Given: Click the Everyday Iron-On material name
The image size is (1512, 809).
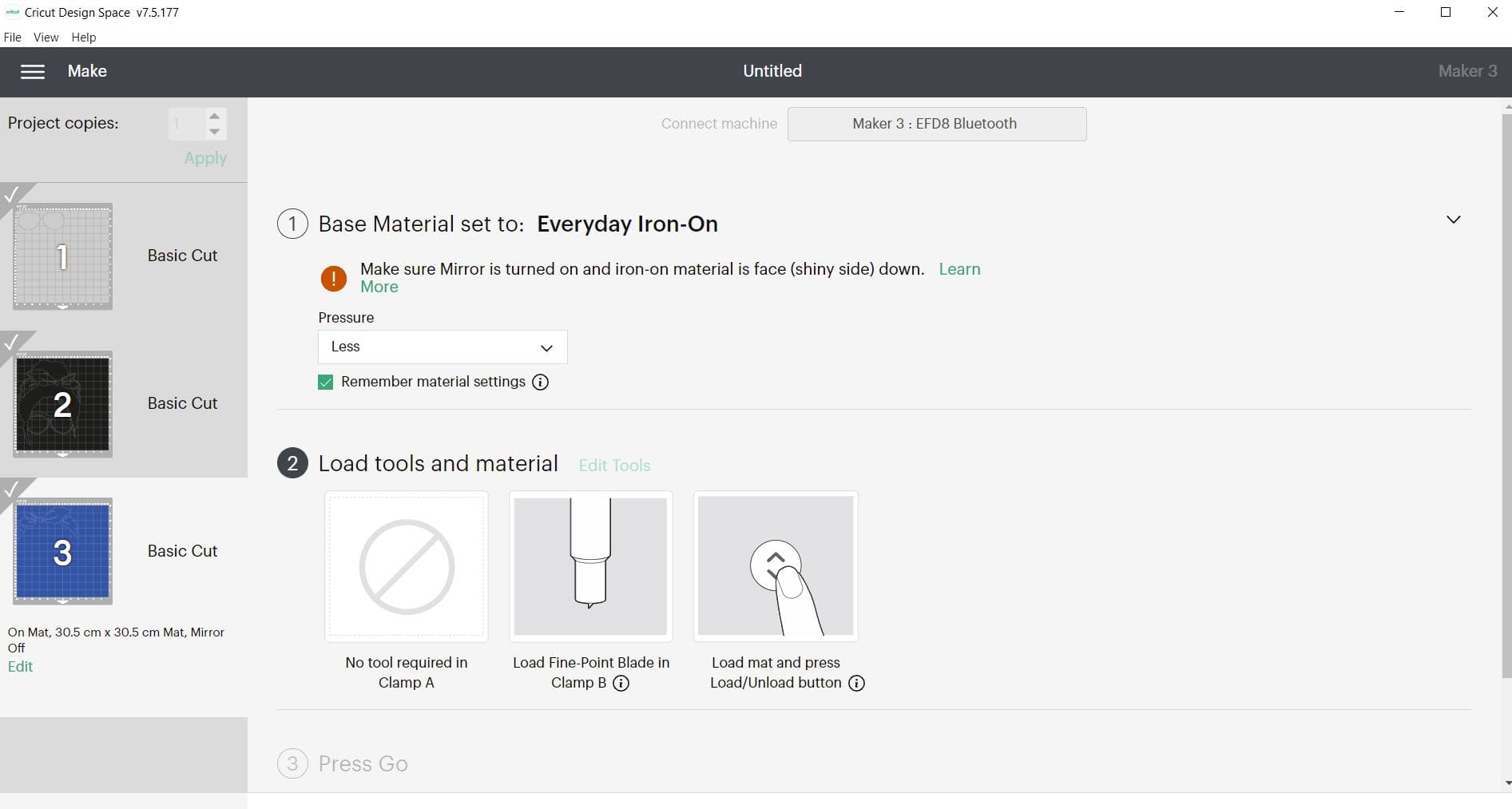Looking at the screenshot, I should (627, 224).
